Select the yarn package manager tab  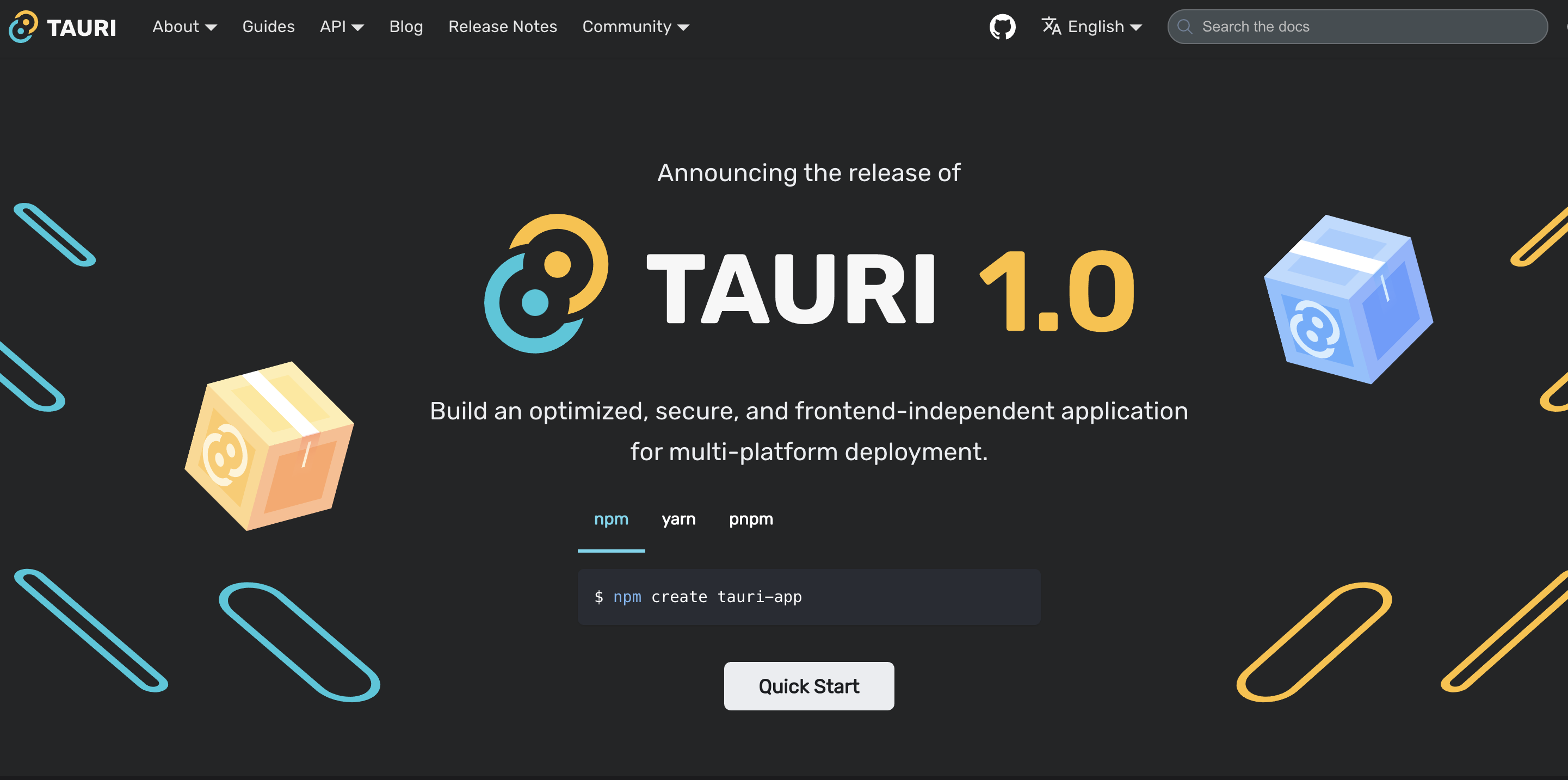[x=679, y=519]
